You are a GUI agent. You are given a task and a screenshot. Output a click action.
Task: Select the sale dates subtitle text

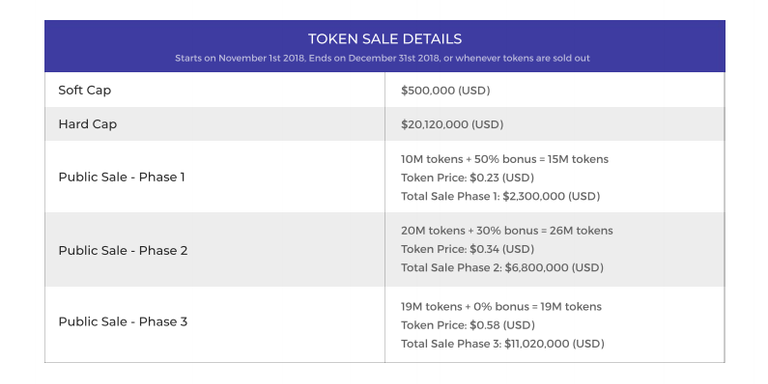[x=383, y=58]
